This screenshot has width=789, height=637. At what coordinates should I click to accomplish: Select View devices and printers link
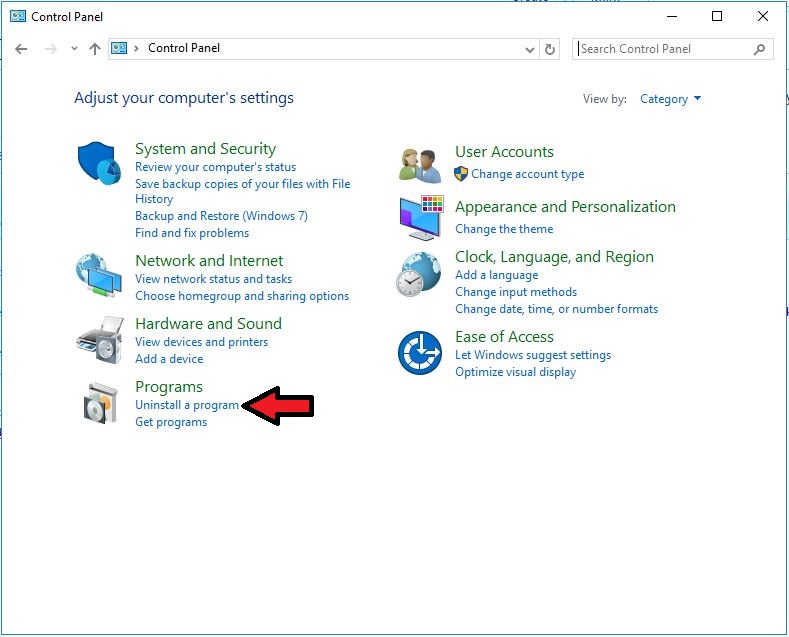pyautogui.click(x=201, y=342)
